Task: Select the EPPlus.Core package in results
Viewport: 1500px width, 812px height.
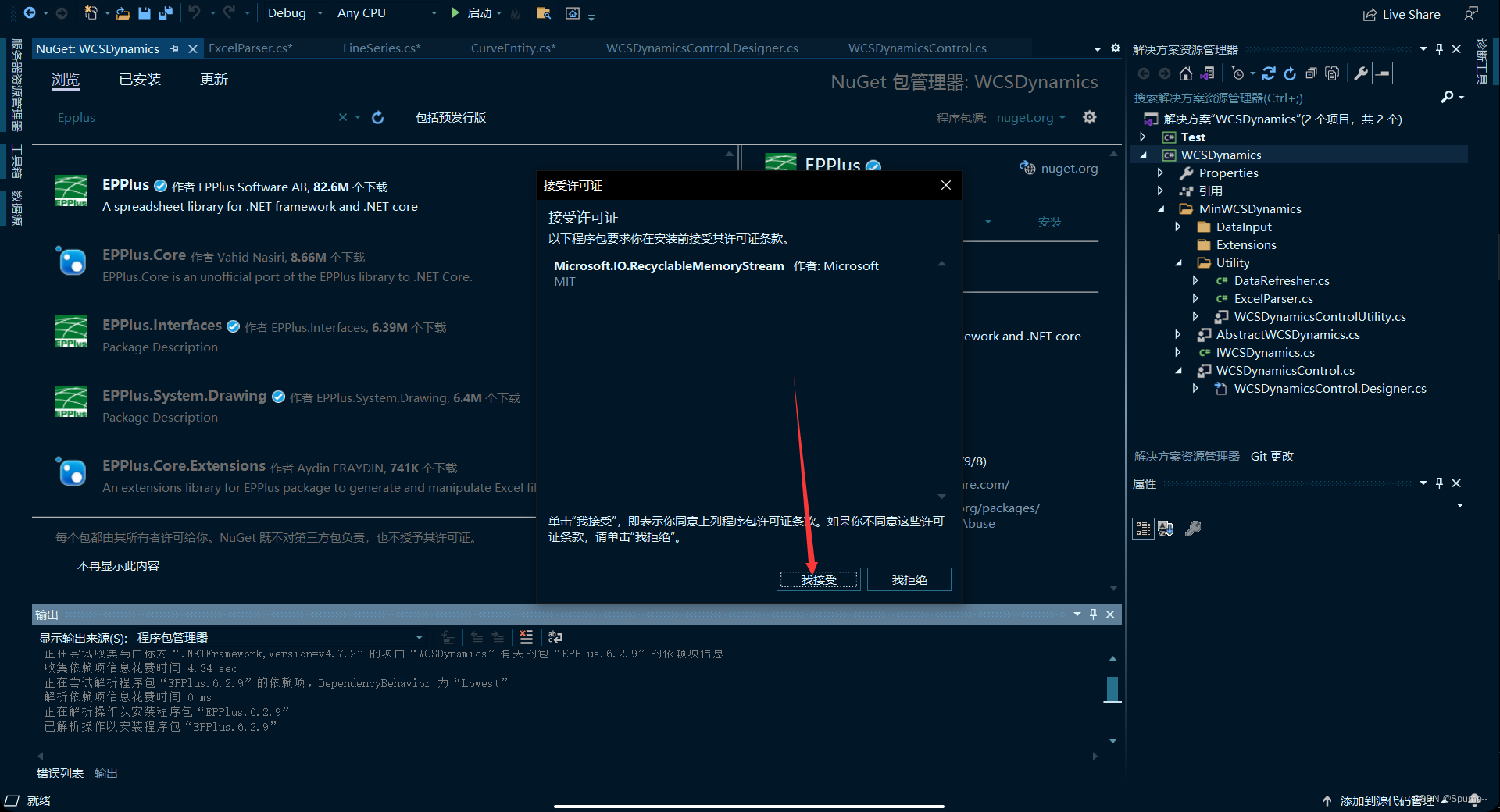Action: 289,265
